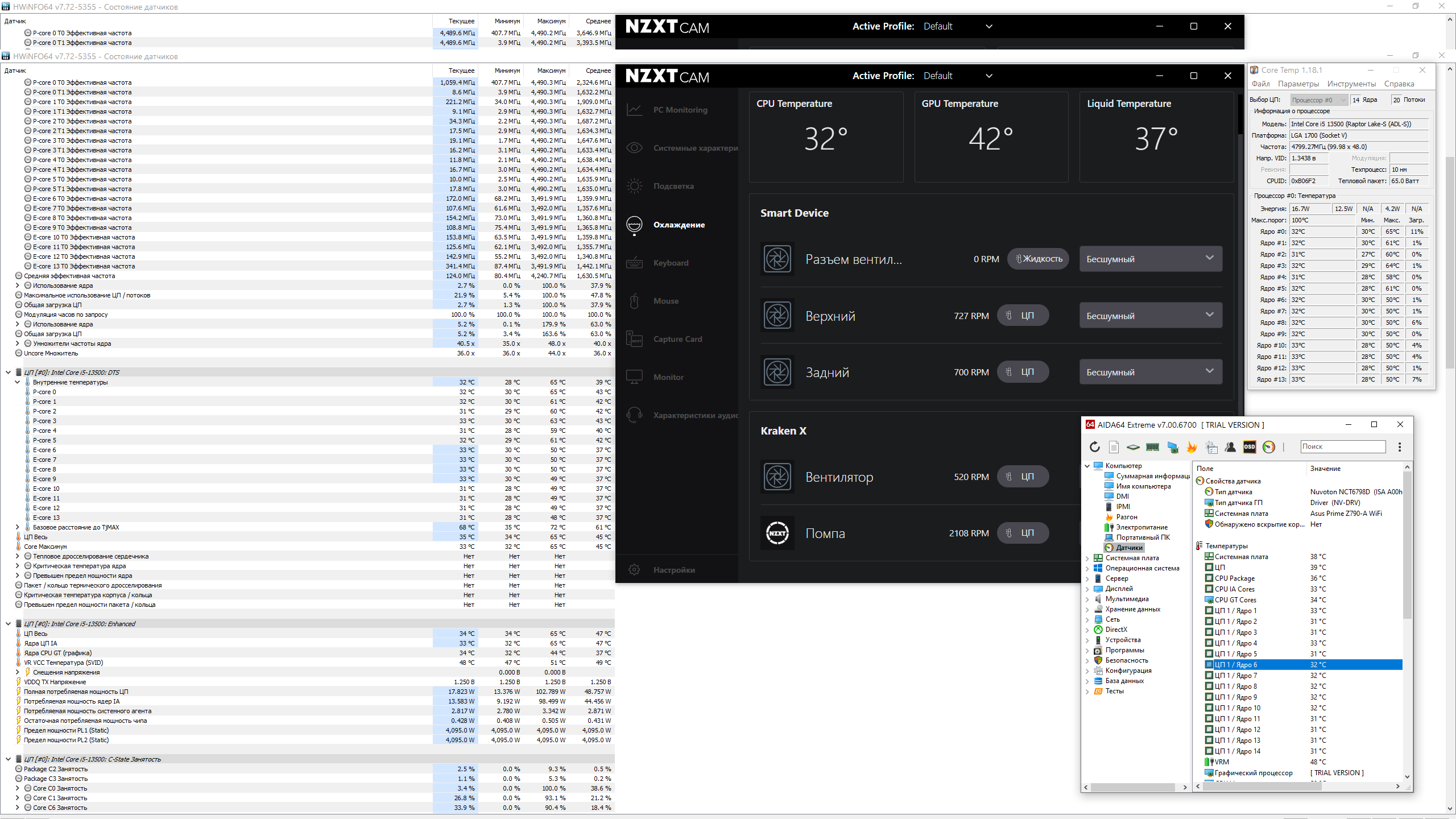This screenshot has height=819, width=1456.
Task: Open Core Temp Инструменты menu
Action: [x=1351, y=84]
